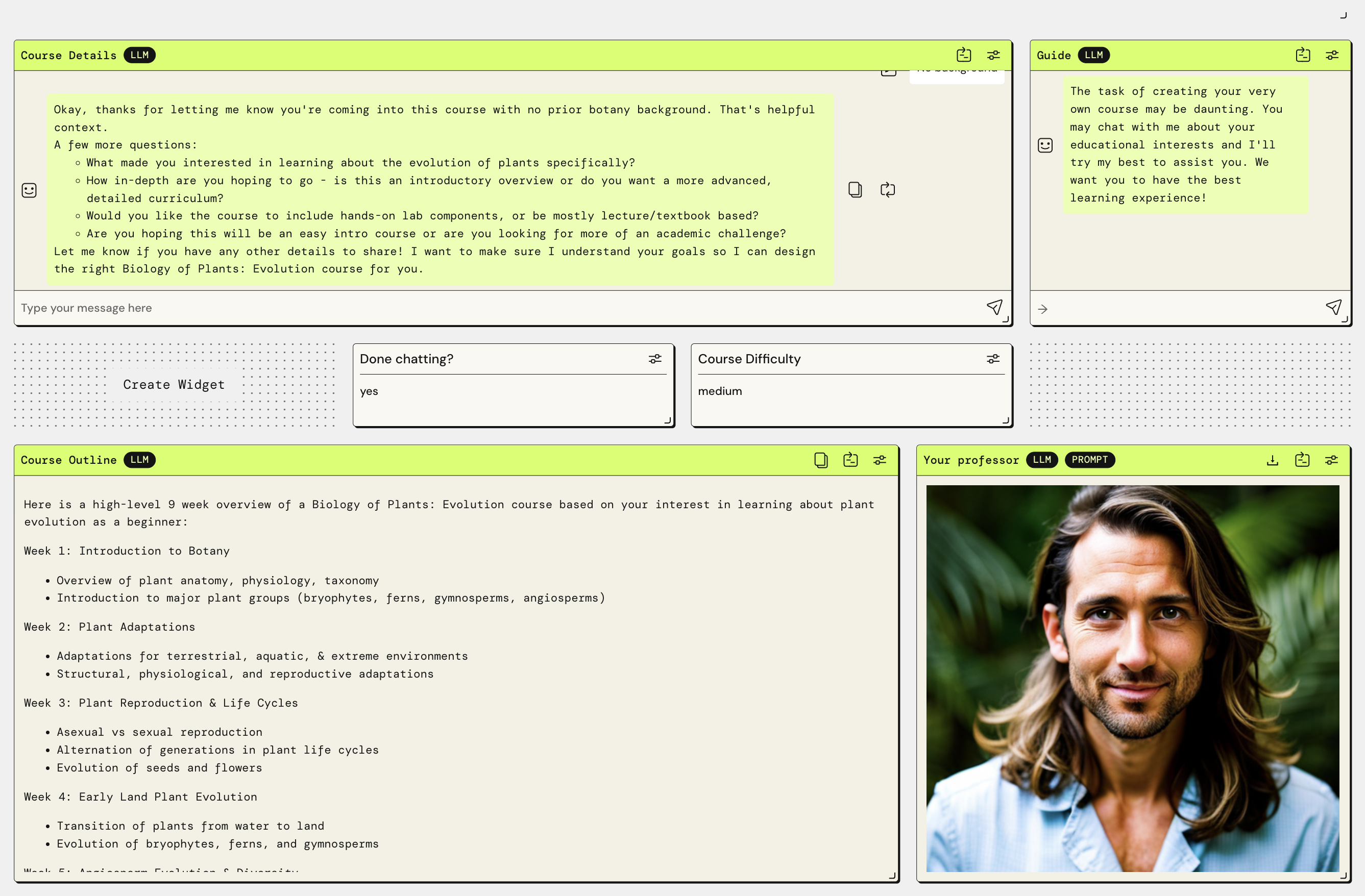Click the Create Widget button

174,385
